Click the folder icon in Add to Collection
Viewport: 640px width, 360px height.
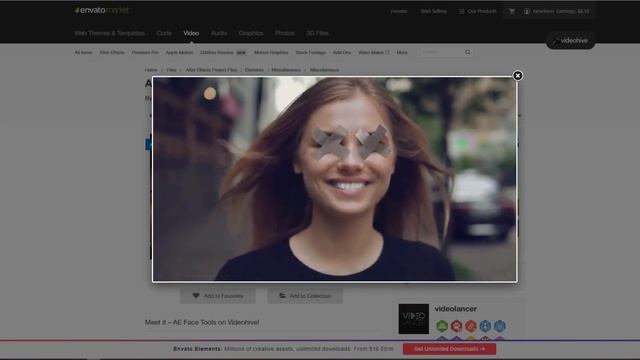pyautogui.click(x=282, y=296)
